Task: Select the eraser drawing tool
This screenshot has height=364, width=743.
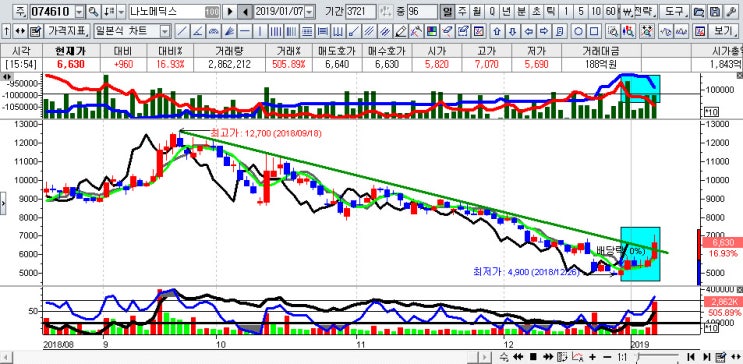Action: 447,32
